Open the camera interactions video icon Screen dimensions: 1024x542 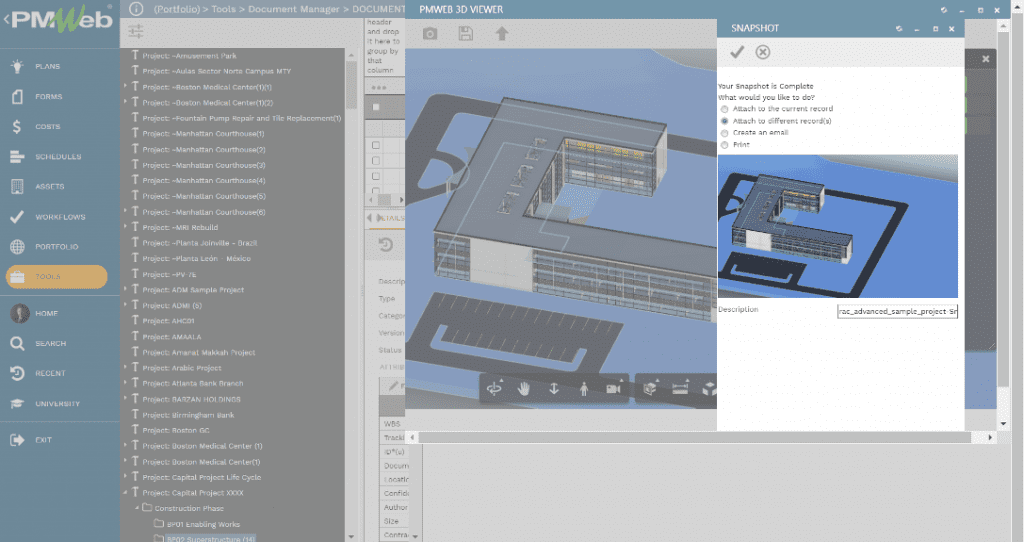point(613,389)
